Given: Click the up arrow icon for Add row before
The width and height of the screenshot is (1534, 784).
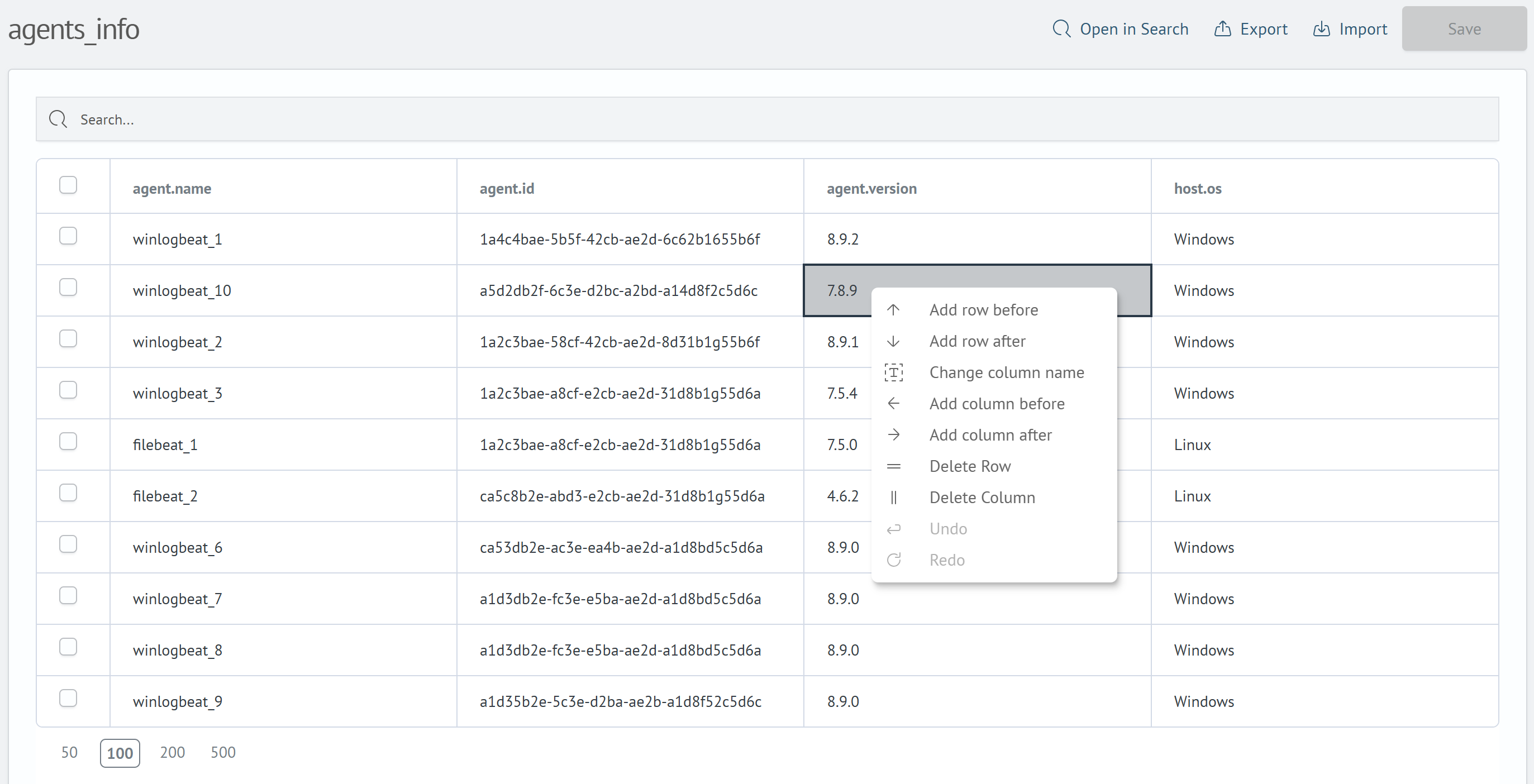Looking at the screenshot, I should click(x=893, y=309).
